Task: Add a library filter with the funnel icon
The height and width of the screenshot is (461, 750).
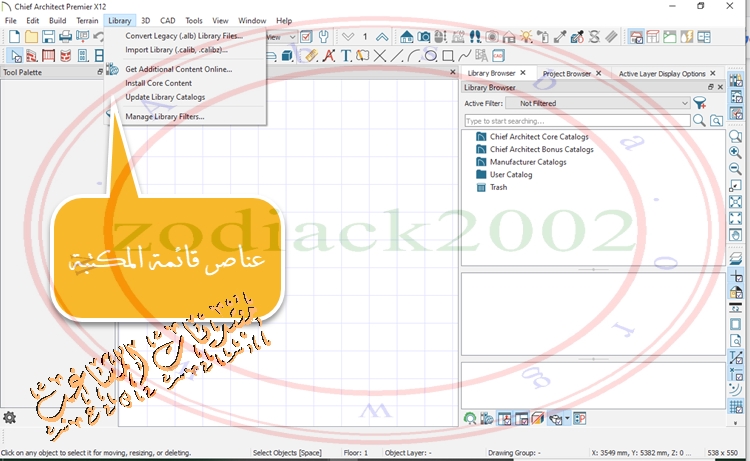Action: 699,103
